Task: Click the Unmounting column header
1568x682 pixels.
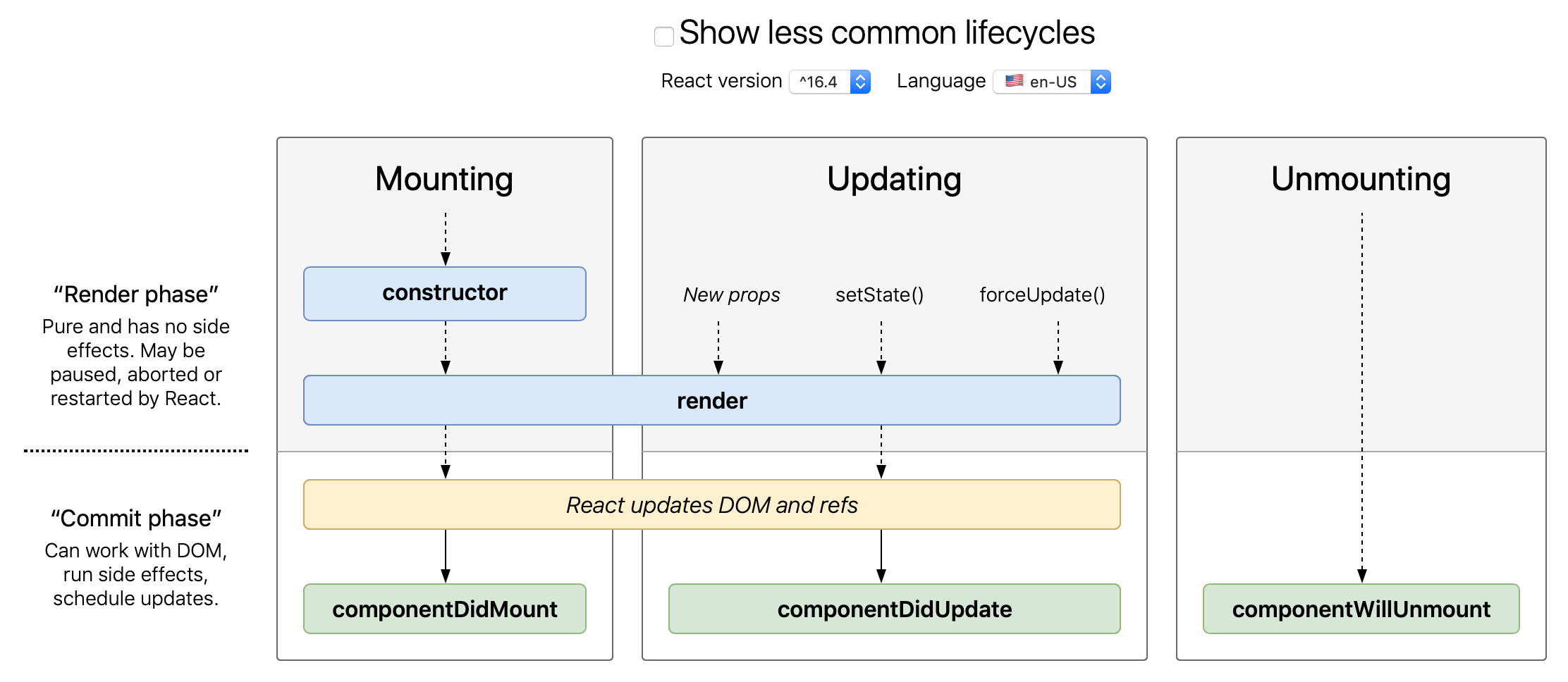Action: (x=1361, y=180)
